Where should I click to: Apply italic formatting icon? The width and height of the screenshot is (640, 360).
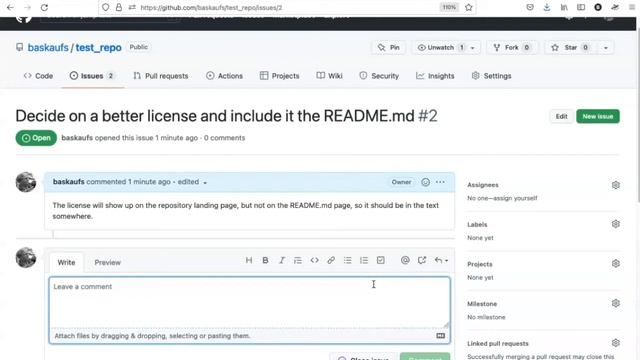(x=282, y=260)
